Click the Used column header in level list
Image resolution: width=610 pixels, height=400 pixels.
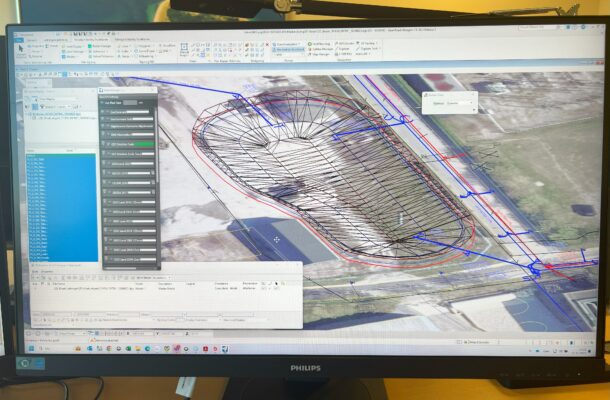click(70, 151)
